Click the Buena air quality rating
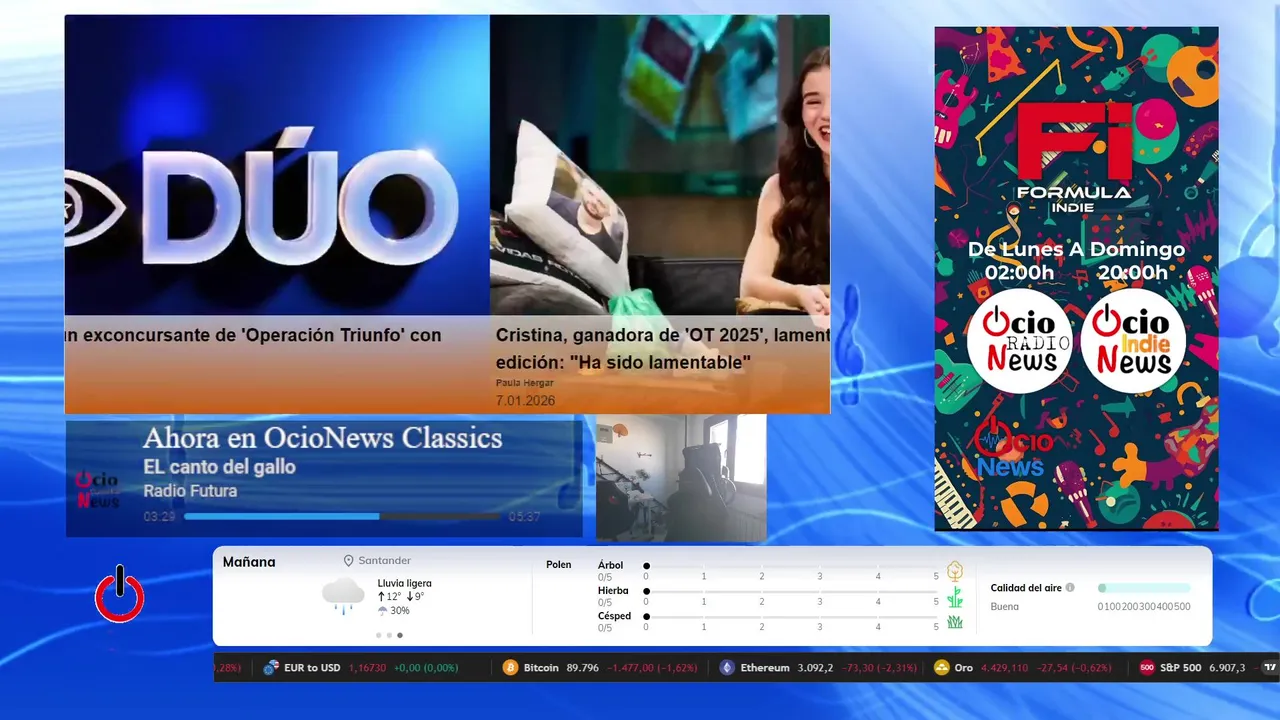This screenshot has height=720, width=1280. (1004, 607)
